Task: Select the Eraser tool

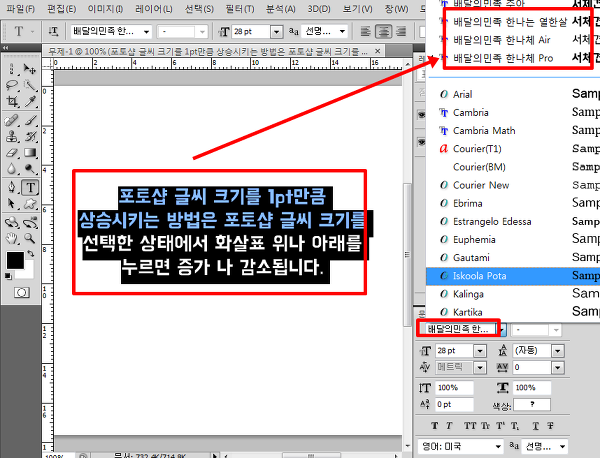Action: (12, 153)
